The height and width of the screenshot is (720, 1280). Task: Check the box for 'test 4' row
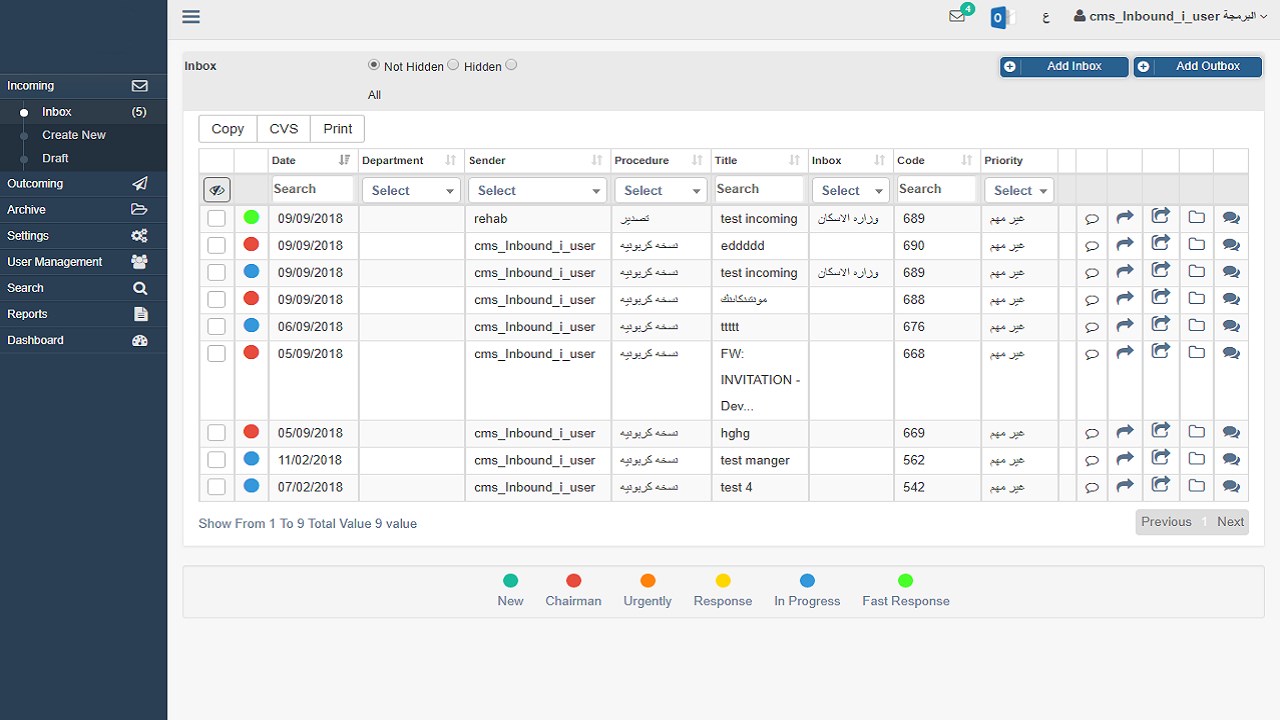click(216, 487)
